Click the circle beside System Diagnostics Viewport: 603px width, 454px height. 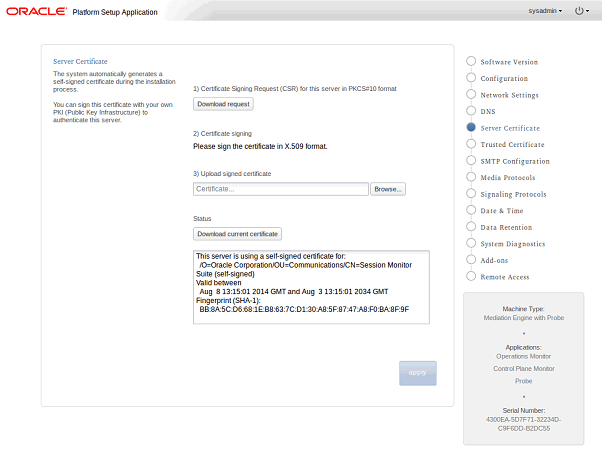pyautogui.click(x=471, y=243)
